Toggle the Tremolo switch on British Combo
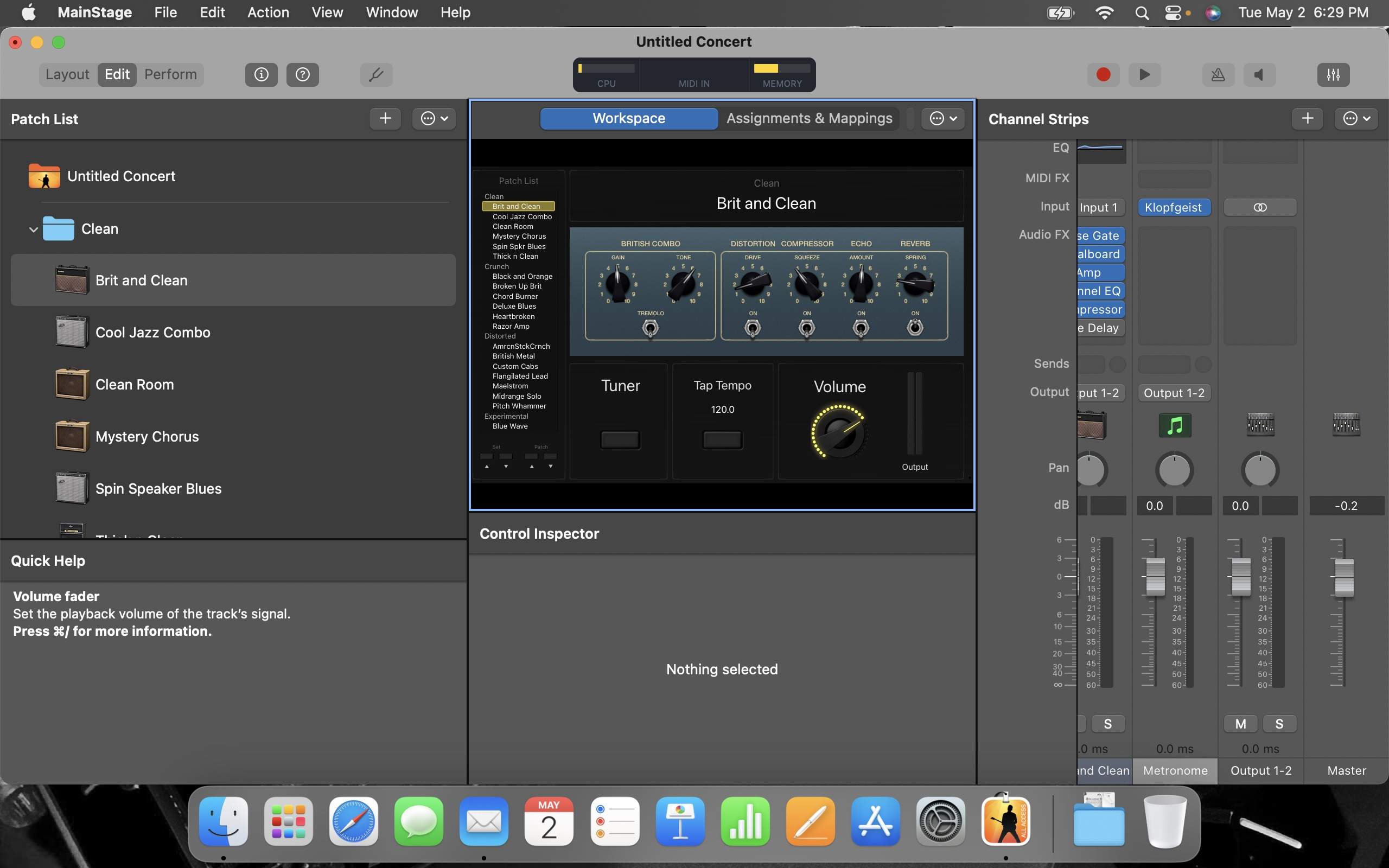The width and height of the screenshot is (1389, 868). tap(651, 328)
